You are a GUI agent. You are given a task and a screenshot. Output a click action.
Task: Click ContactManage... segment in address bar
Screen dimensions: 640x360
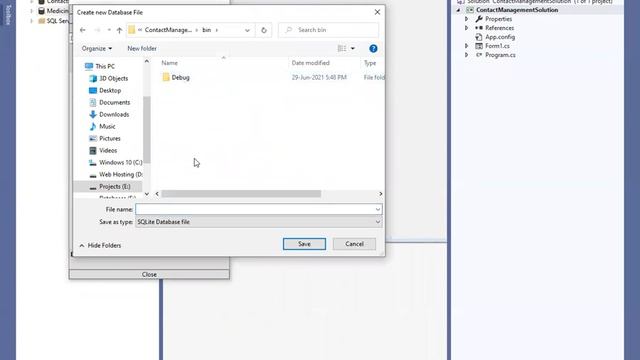click(x=168, y=30)
